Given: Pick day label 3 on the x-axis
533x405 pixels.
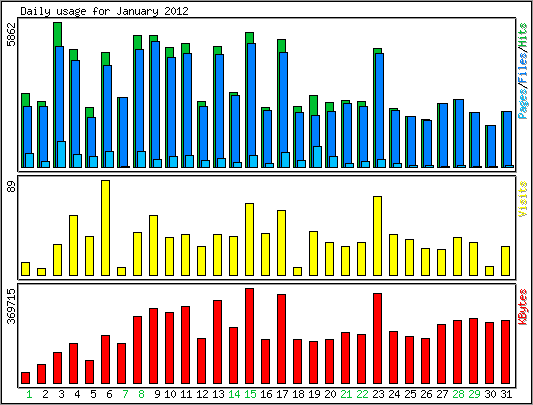Looking at the screenshot, I should point(61,394).
